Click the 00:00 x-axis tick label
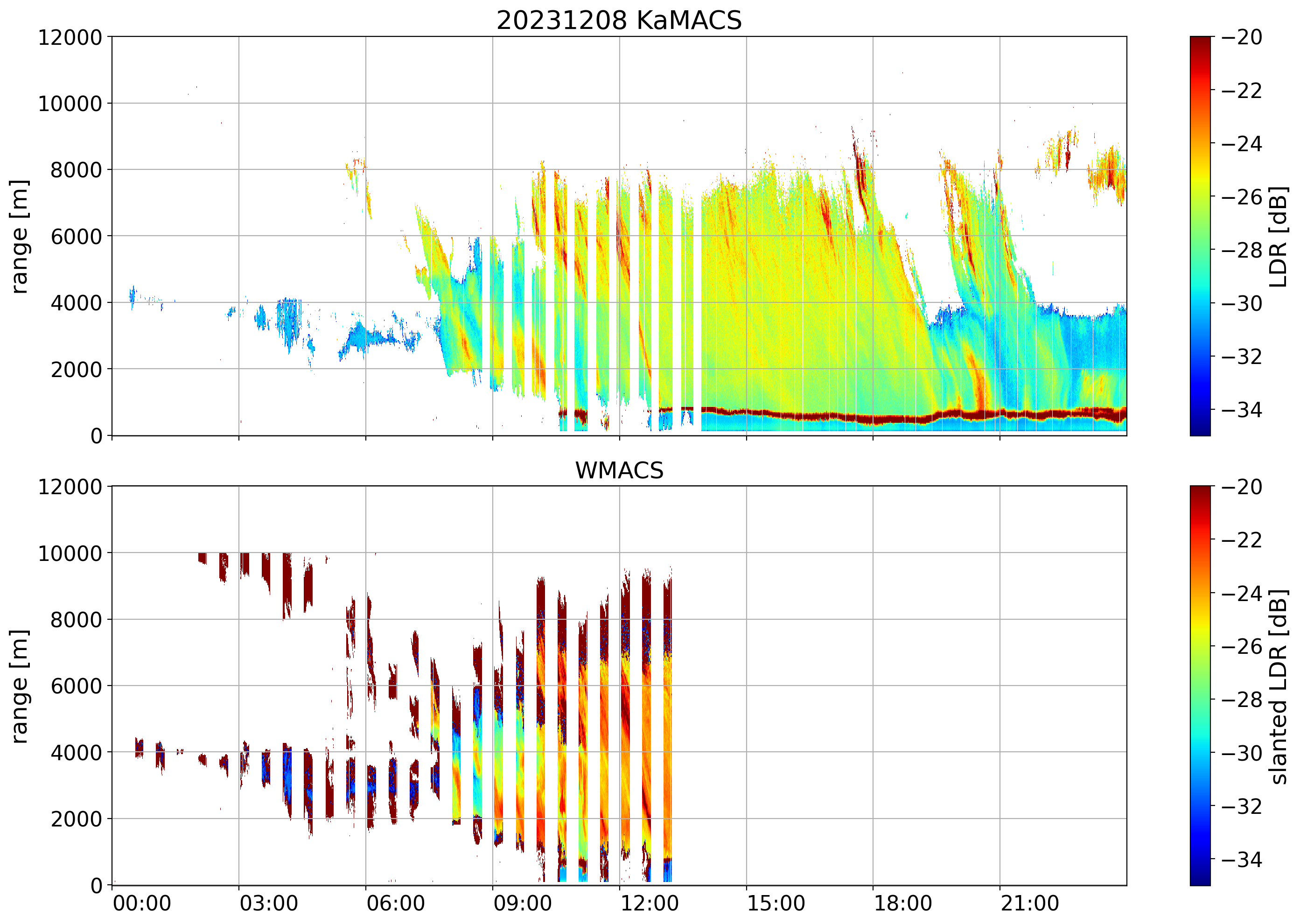 (x=142, y=903)
